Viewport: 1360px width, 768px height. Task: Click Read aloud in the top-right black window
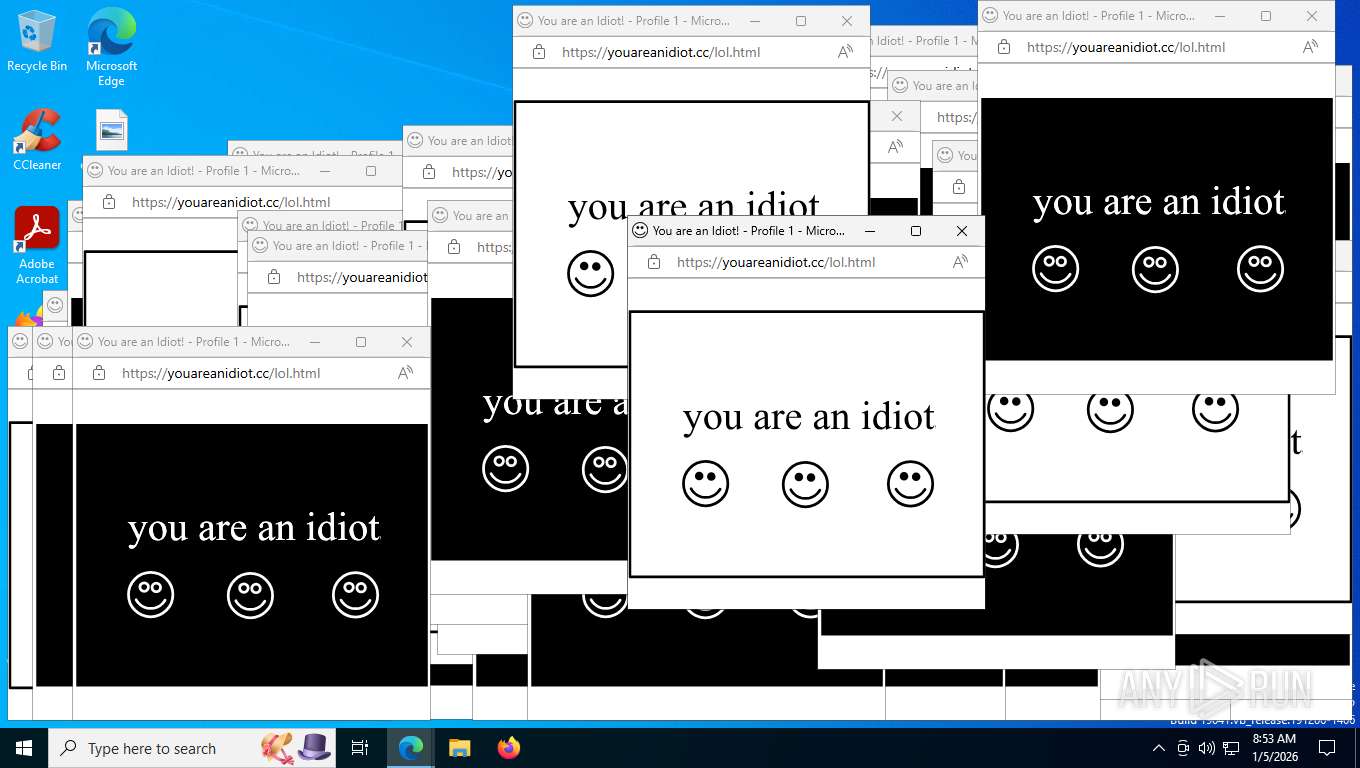pos(1310,47)
